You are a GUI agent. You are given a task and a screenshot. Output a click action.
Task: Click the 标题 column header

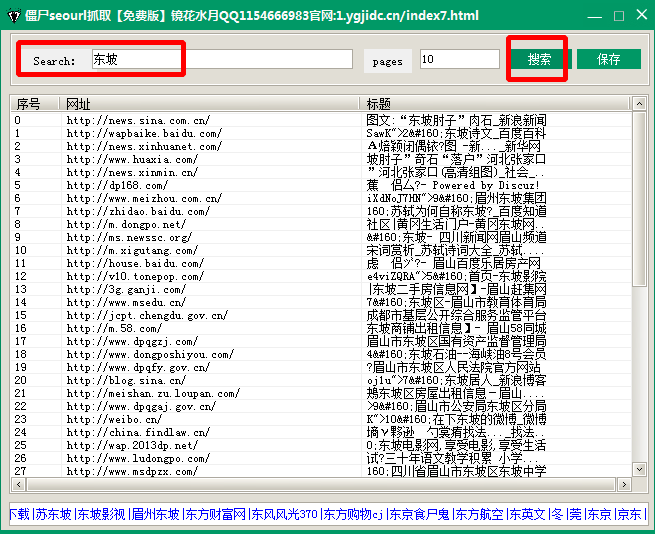tap(495, 104)
